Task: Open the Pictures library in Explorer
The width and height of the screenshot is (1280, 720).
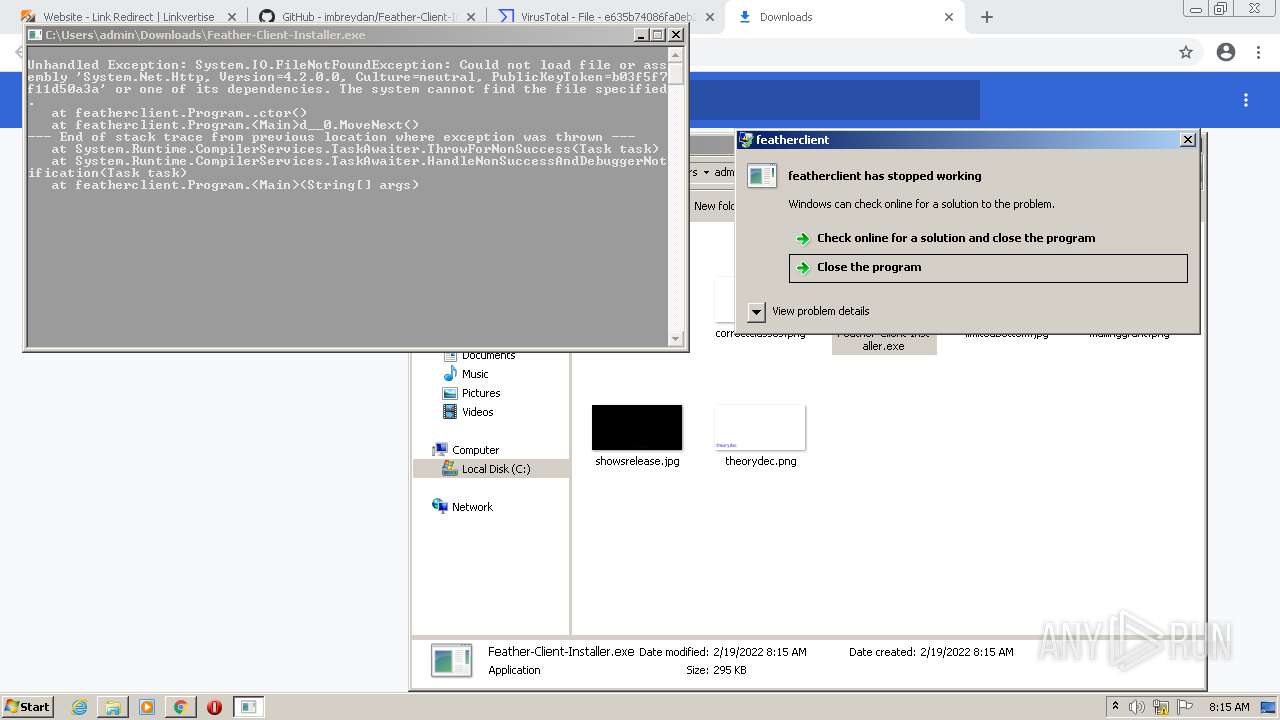Action: click(x=481, y=393)
